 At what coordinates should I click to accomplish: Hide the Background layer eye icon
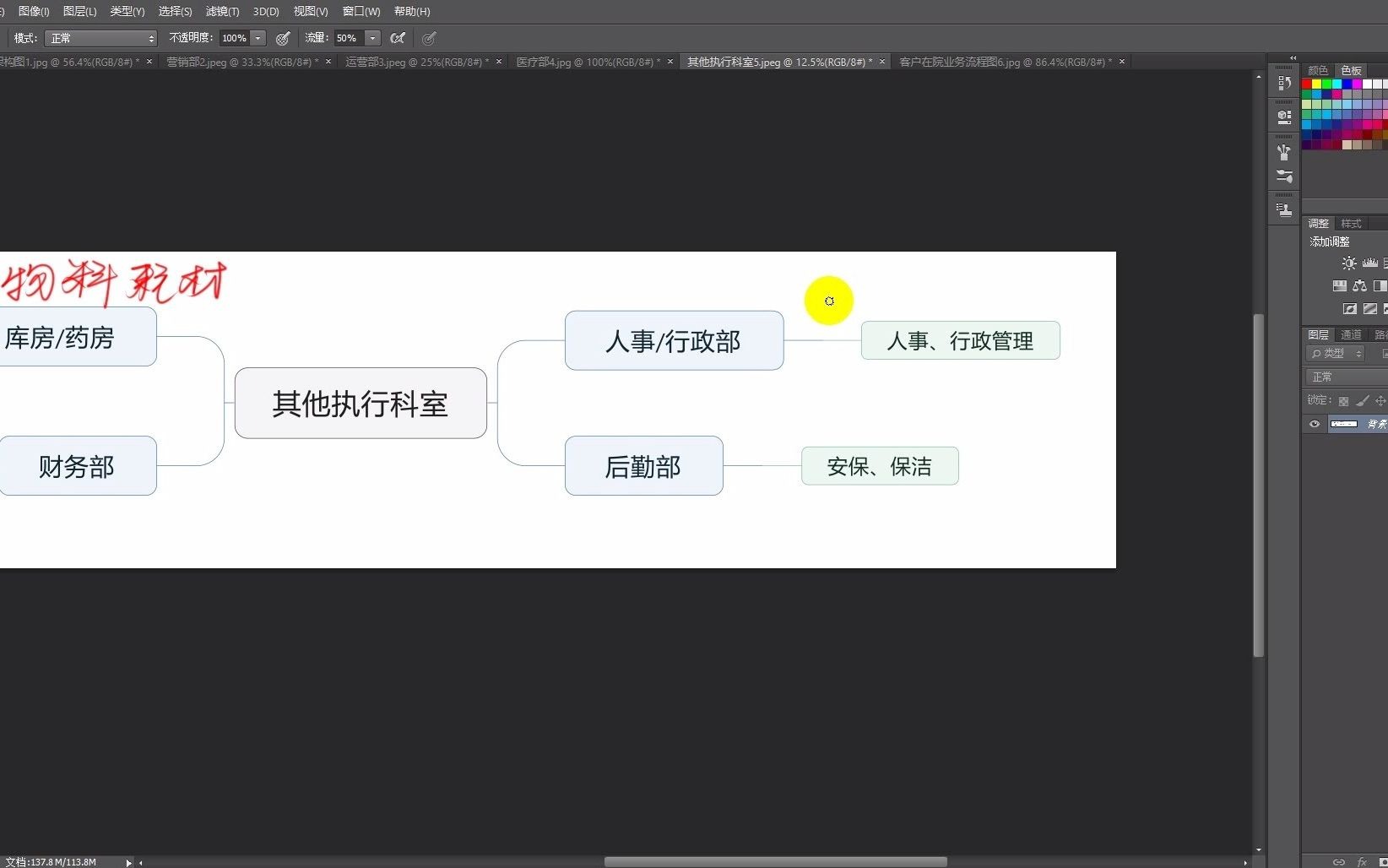pyautogui.click(x=1315, y=424)
